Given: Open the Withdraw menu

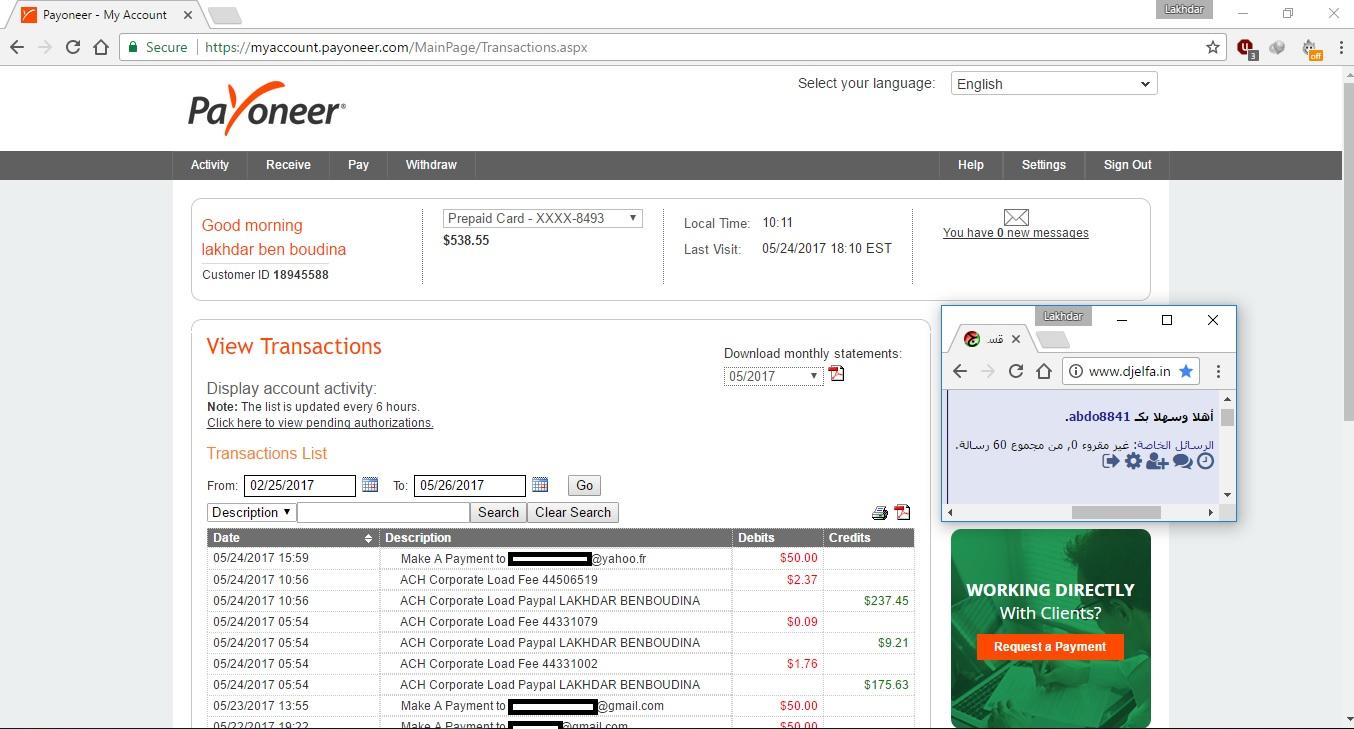Looking at the screenshot, I should pos(431,165).
